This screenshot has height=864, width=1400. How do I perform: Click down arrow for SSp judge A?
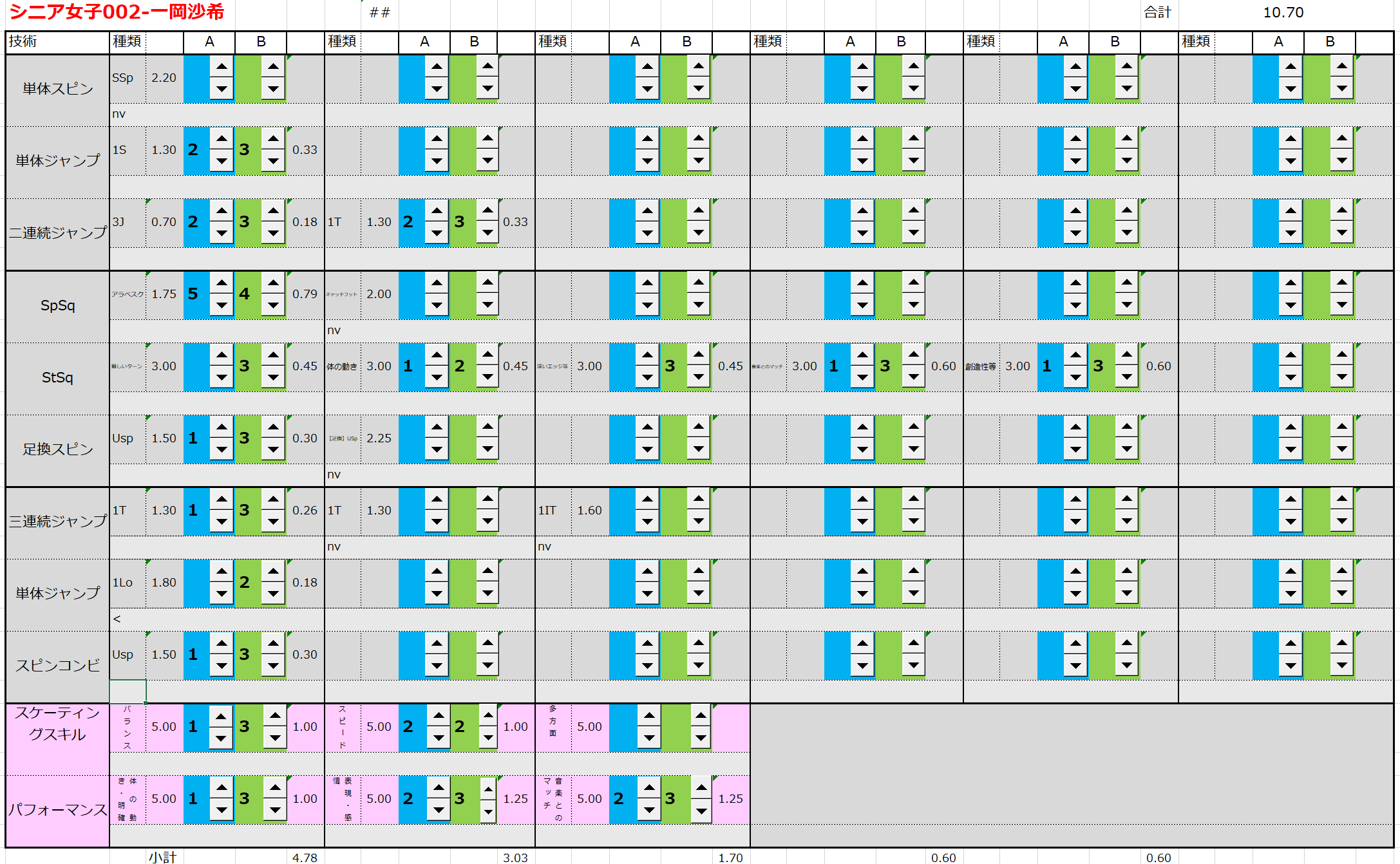(x=222, y=89)
